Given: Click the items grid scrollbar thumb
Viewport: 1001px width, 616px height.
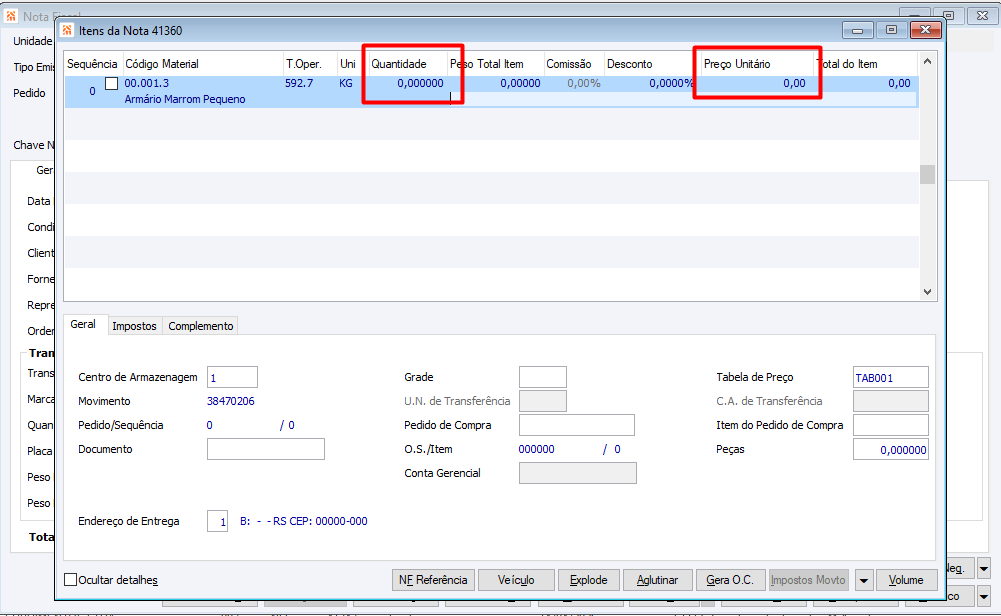Looking at the screenshot, I should click(927, 174).
